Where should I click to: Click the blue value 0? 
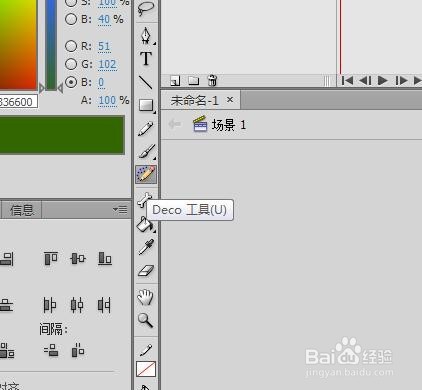point(101,82)
